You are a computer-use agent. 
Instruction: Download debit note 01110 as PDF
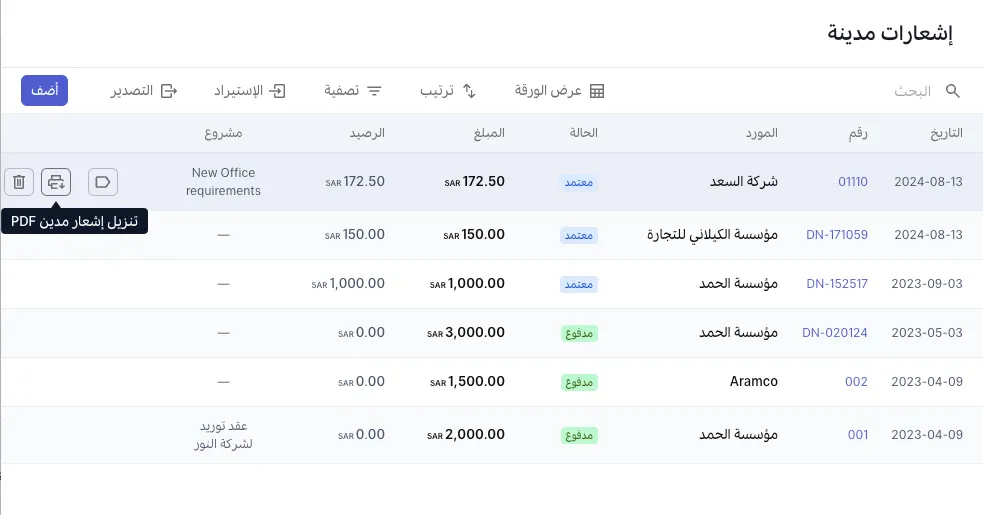56,182
